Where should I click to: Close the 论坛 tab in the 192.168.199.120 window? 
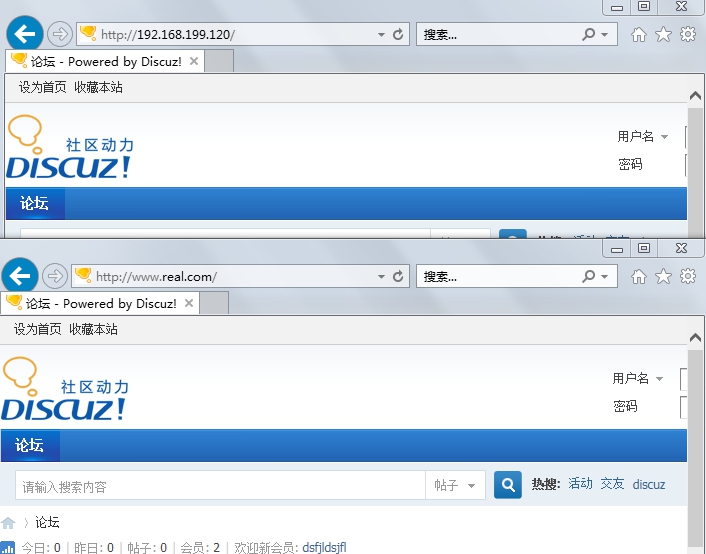[194, 61]
